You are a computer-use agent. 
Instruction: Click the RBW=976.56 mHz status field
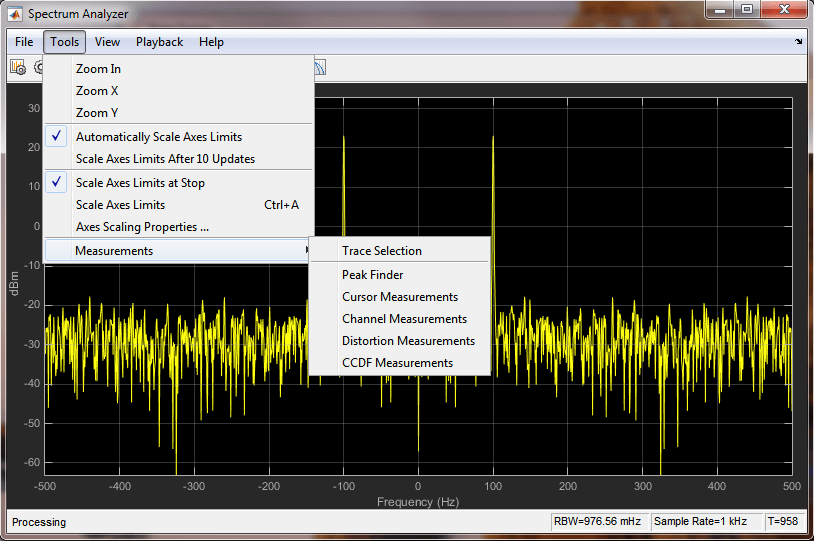[x=598, y=521]
